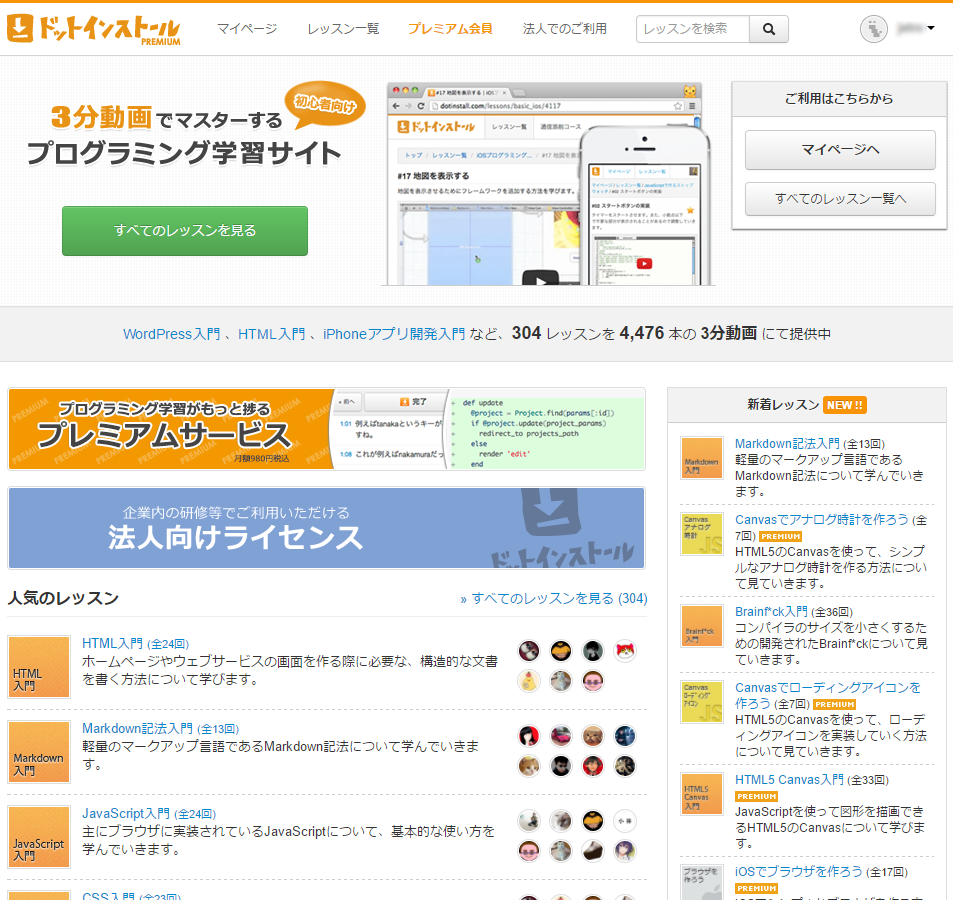The image size is (953, 900).
Task: Open the HTML5 Canvas入門 link
Action: click(x=789, y=780)
